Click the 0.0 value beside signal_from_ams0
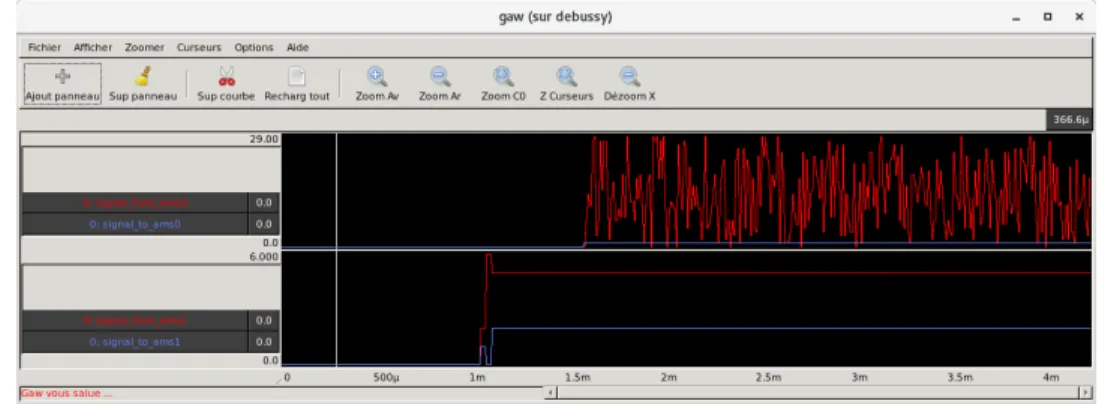 pyautogui.click(x=264, y=203)
